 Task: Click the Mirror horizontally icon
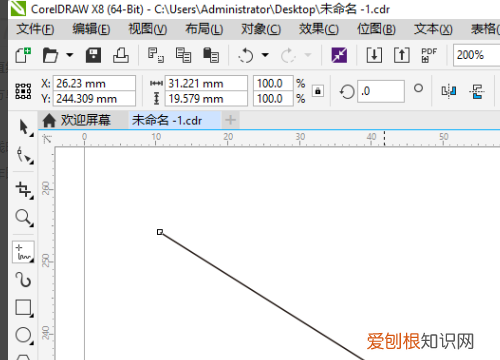pos(449,91)
